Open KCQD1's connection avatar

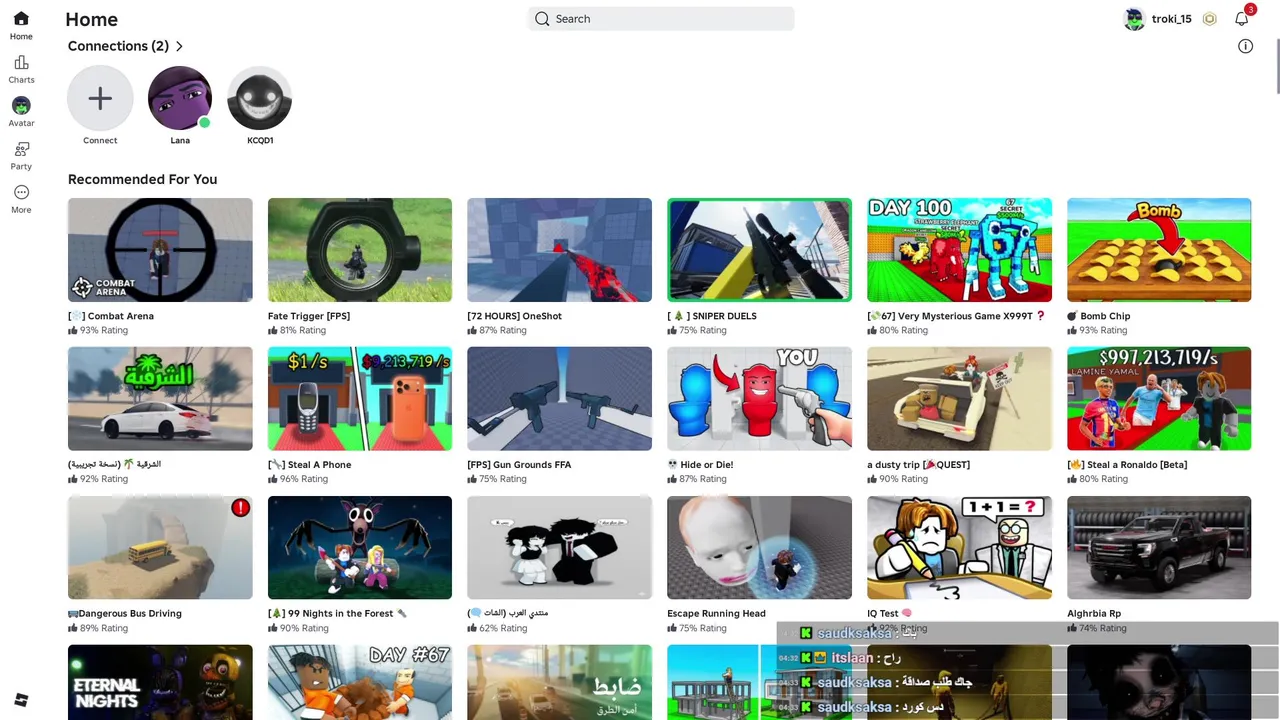[260, 98]
